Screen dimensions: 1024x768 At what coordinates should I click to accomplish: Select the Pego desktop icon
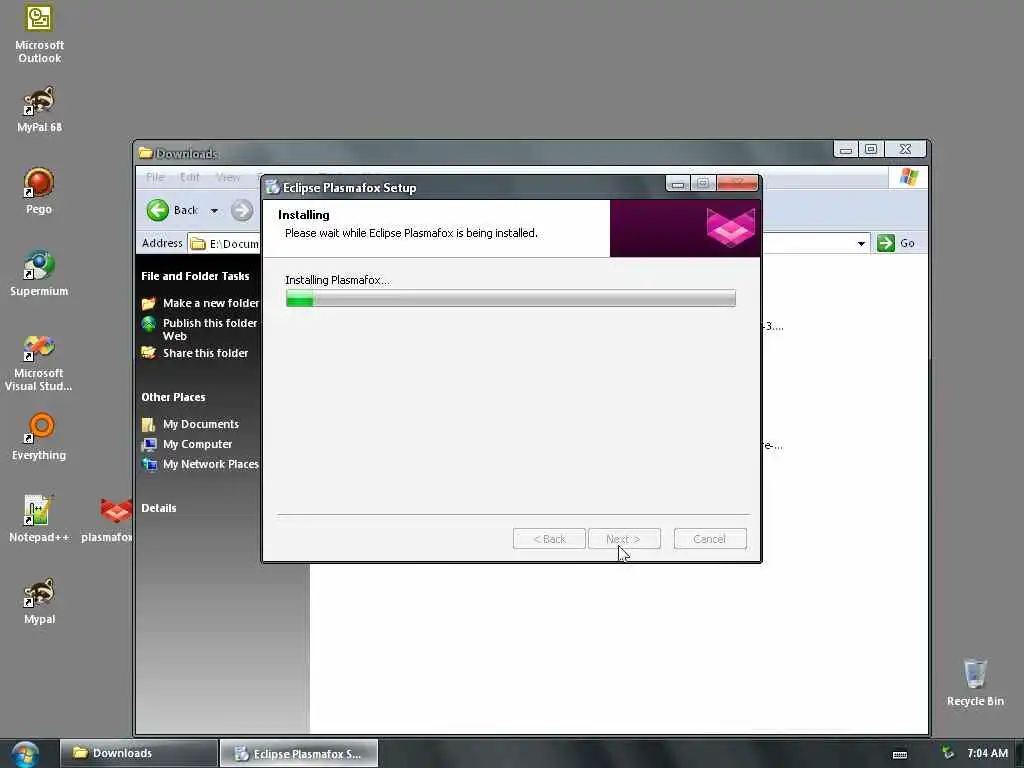[39, 191]
